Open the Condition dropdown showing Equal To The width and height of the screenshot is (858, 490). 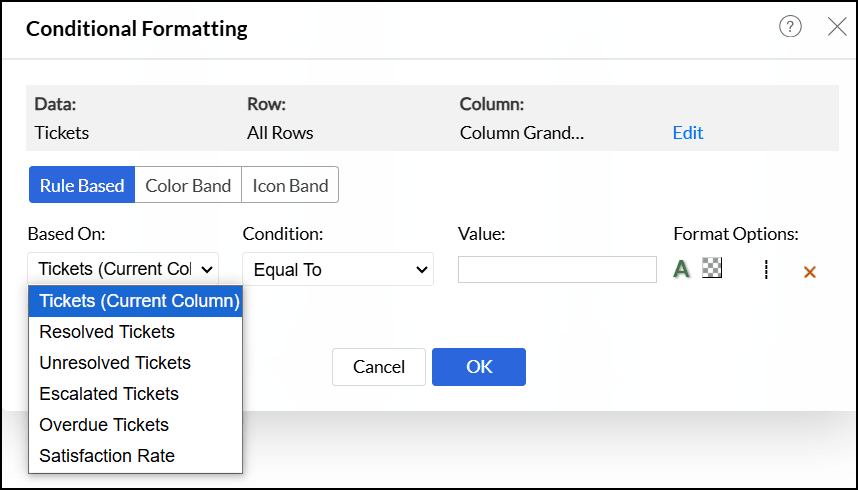338,269
